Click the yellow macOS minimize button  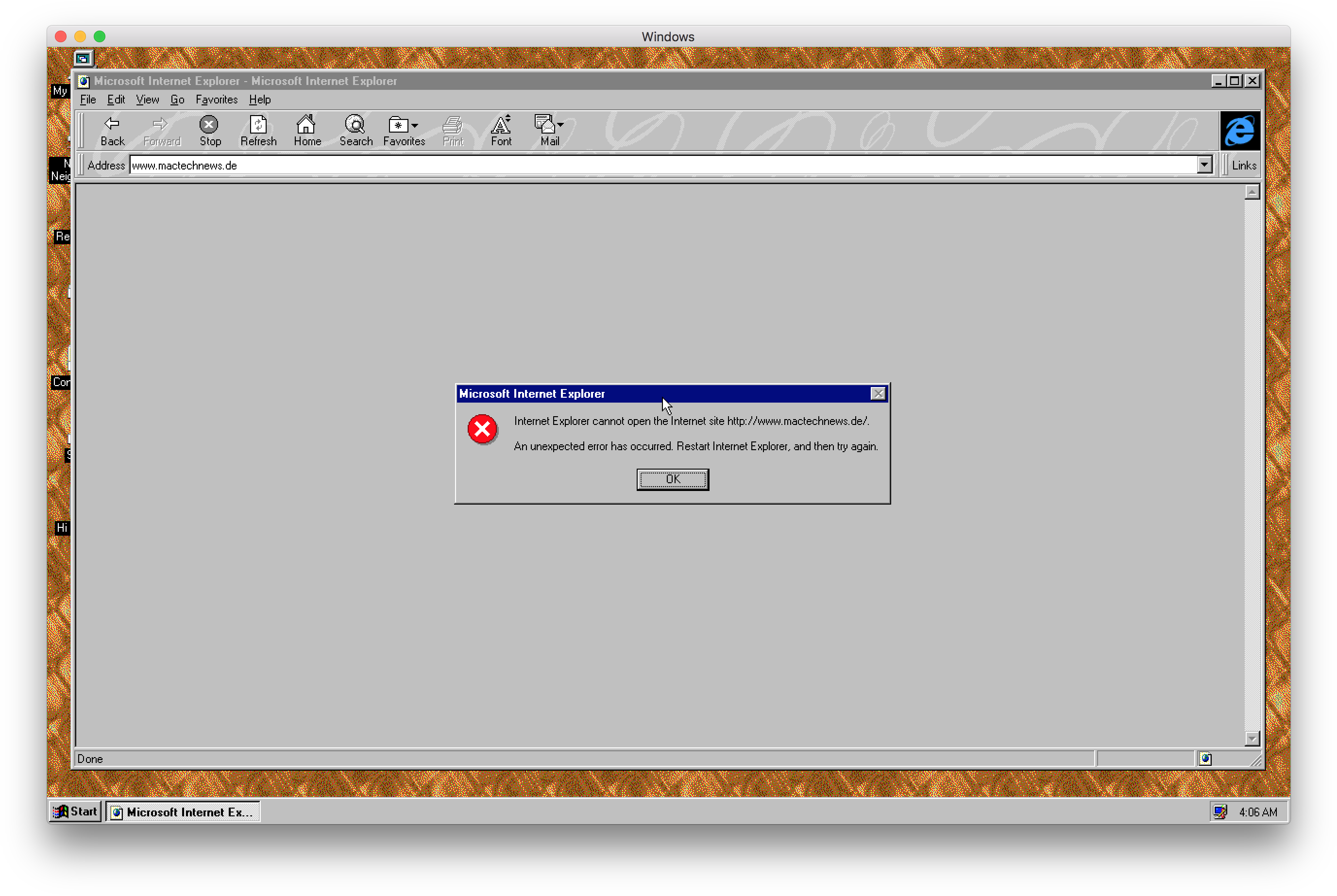81,36
